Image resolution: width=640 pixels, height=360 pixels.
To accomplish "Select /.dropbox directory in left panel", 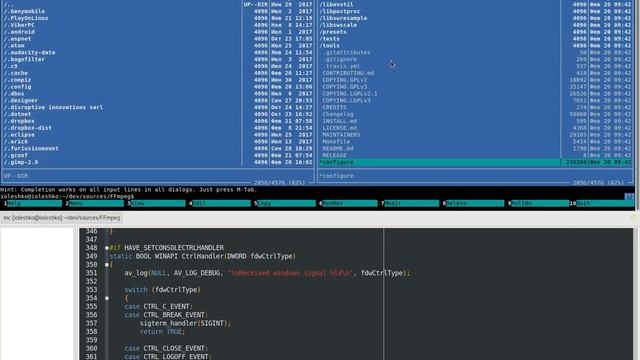I will point(19,121).
